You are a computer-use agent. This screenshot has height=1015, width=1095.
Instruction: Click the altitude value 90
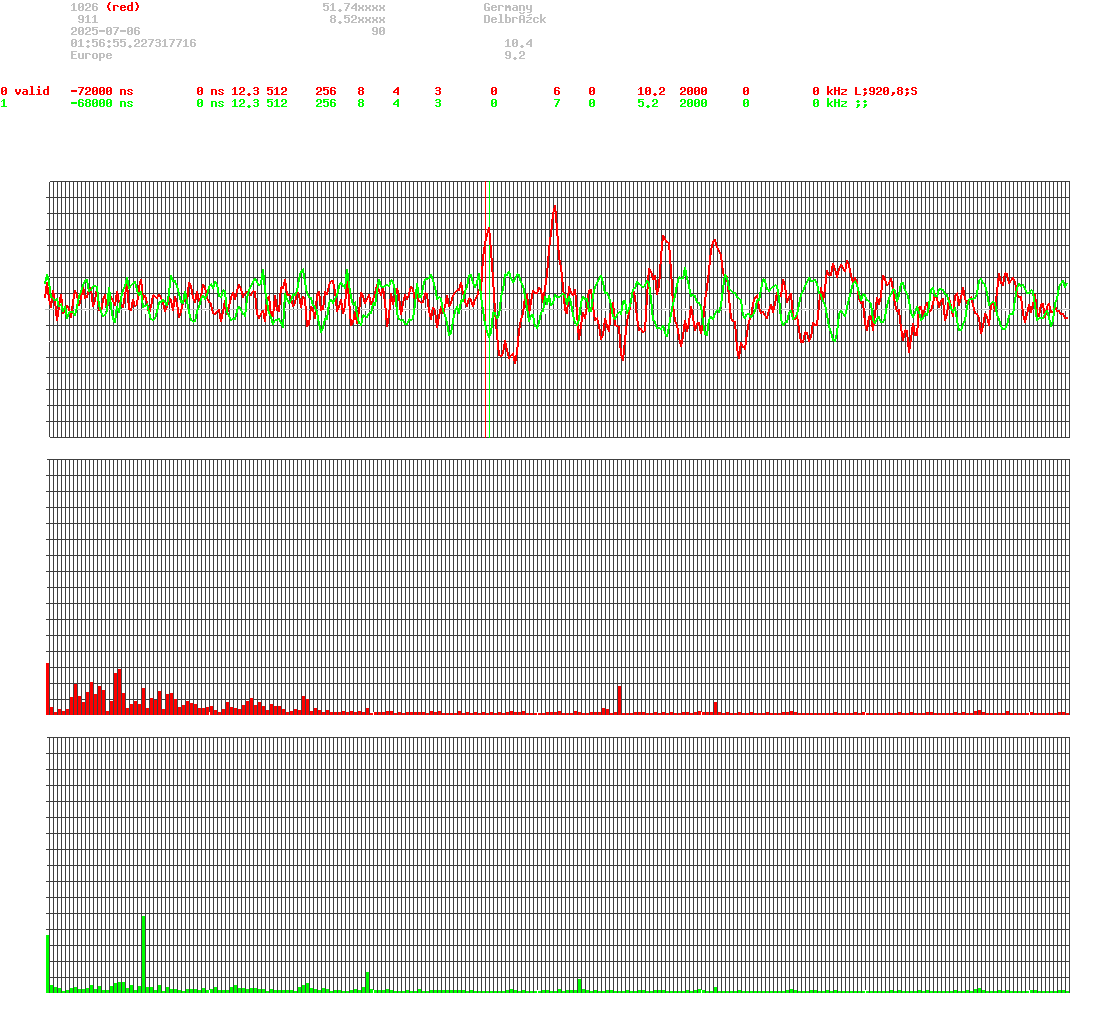coord(379,31)
